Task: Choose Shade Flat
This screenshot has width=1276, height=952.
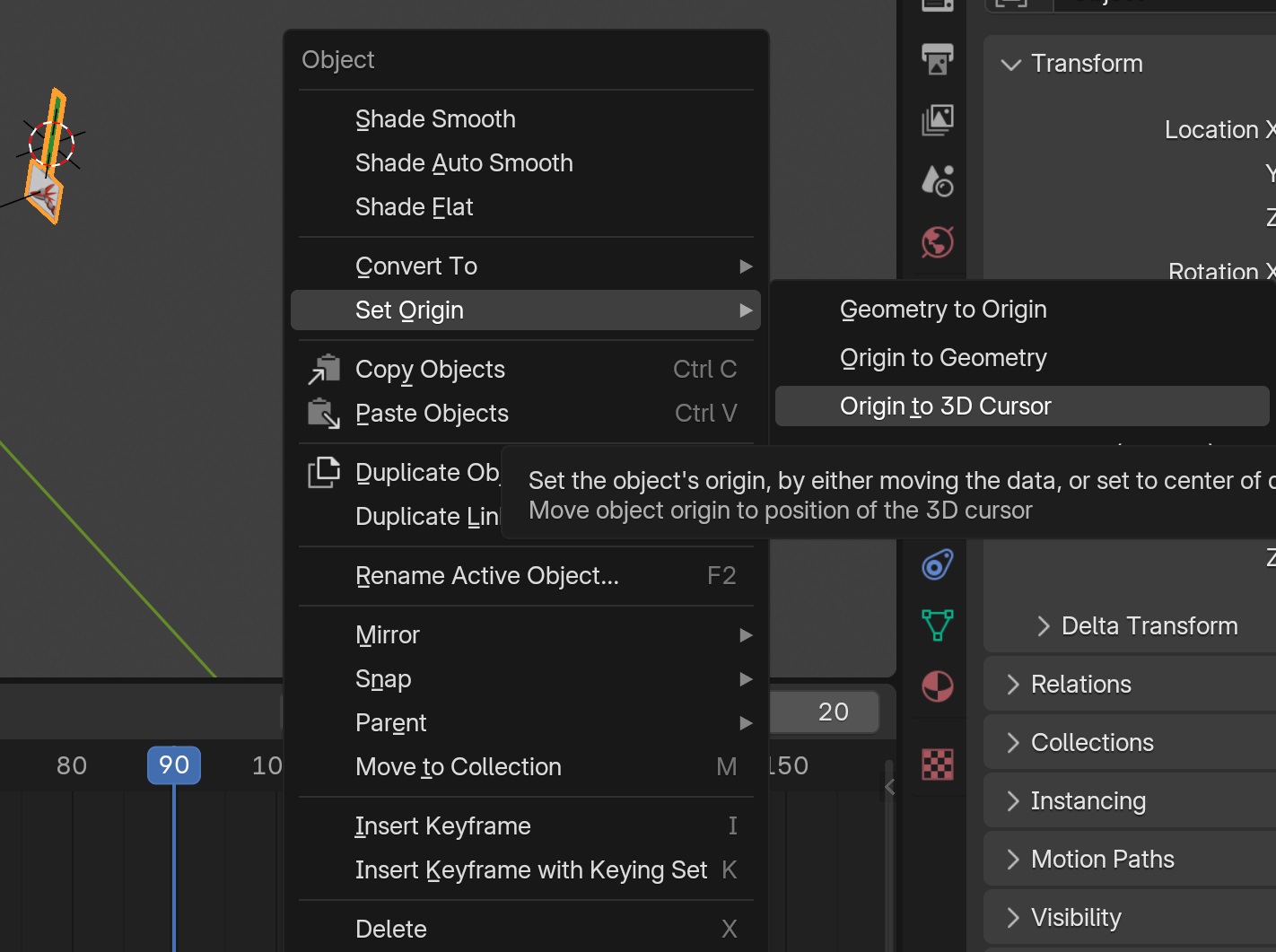Action: [526, 206]
